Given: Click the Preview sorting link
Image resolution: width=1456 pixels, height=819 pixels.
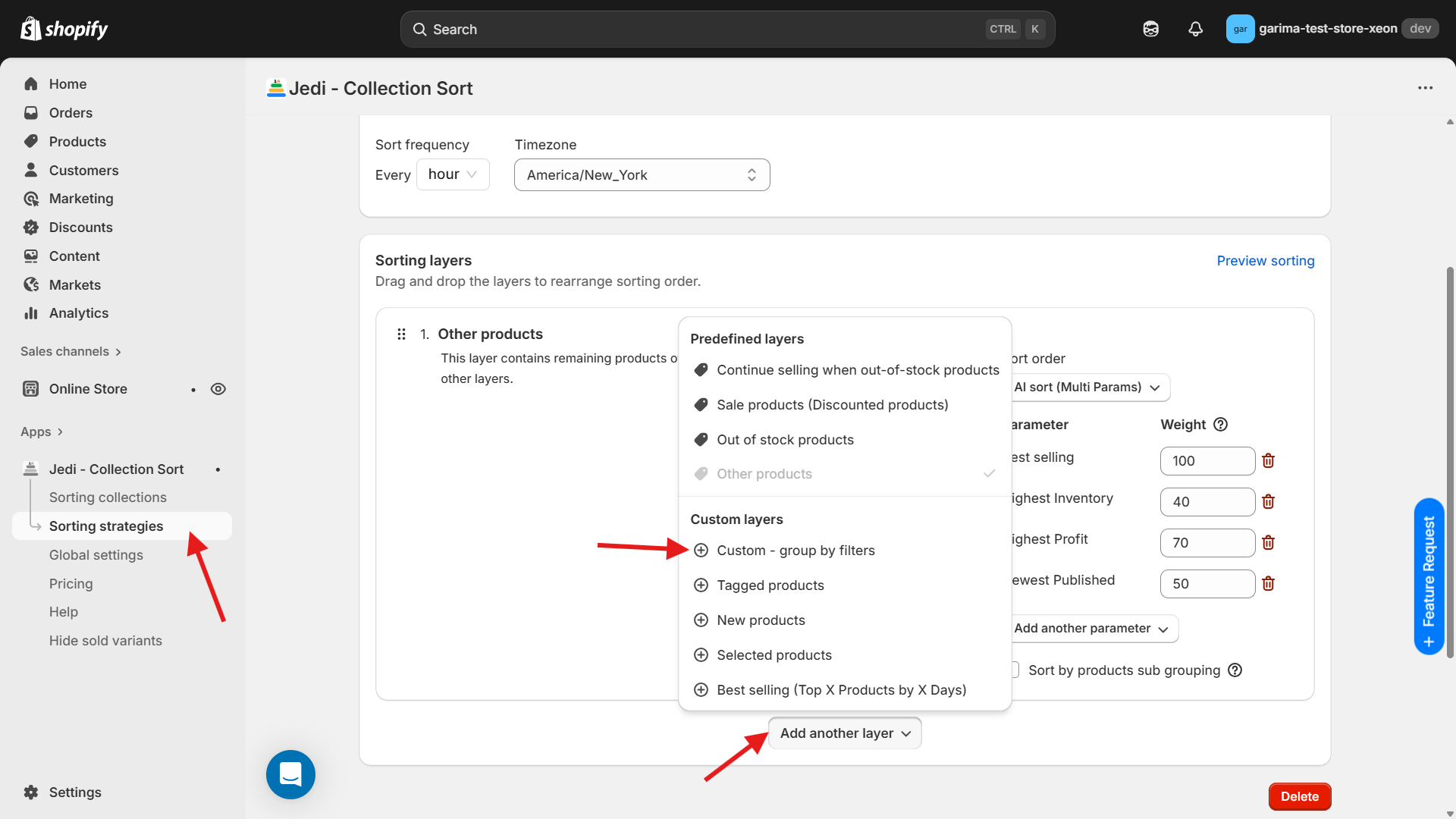Looking at the screenshot, I should coord(1265,261).
